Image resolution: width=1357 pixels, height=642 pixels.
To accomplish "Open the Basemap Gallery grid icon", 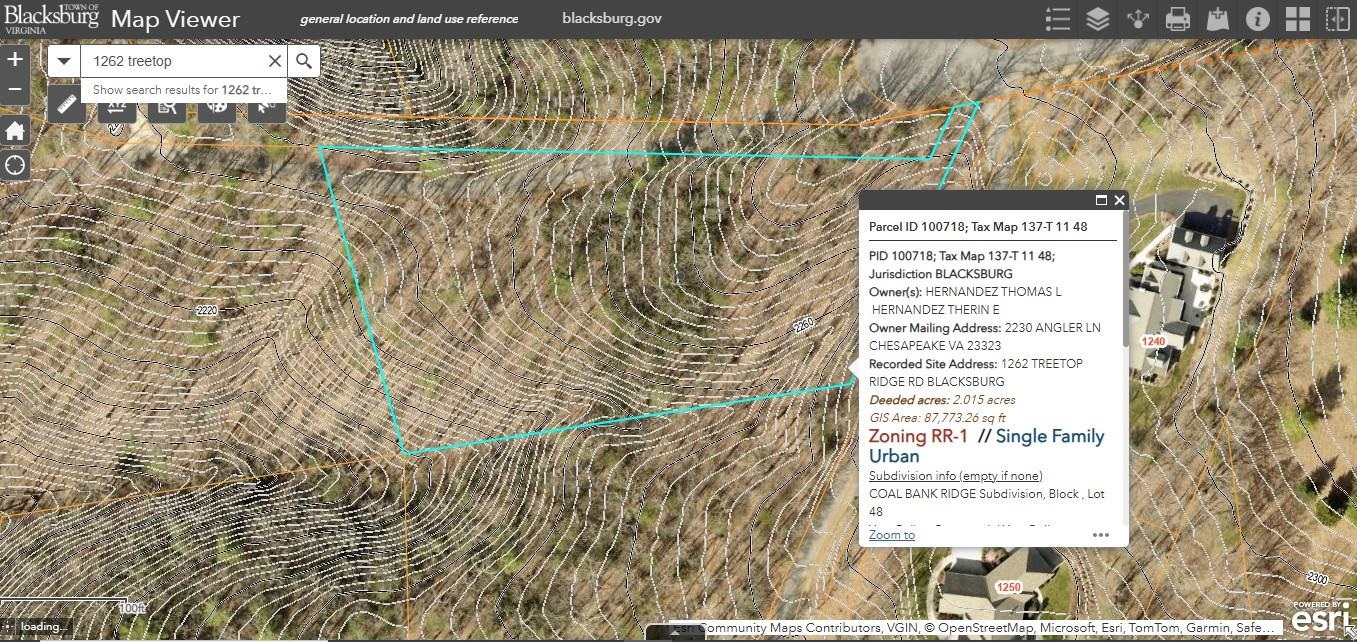I will pyautogui.click(x=1298, y=19).
